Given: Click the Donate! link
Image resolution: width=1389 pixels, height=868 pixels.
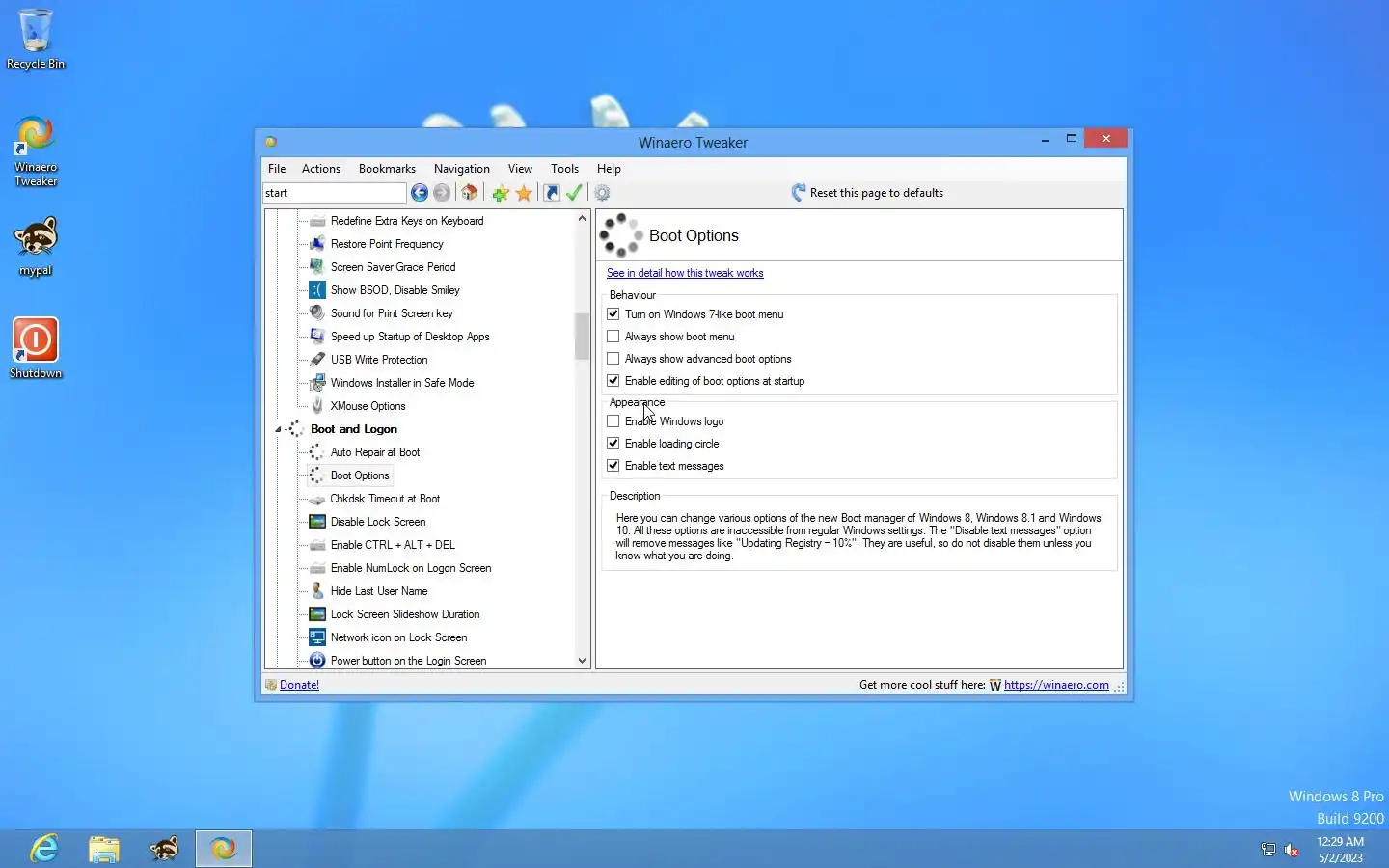Looking at the screenshot, I should (299, 685).
